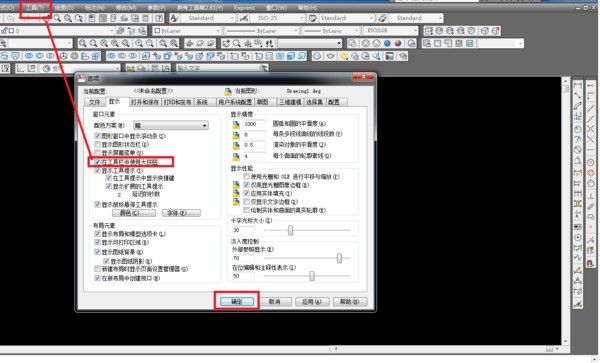Switch to the 选择集 tab

coord(314,102)
